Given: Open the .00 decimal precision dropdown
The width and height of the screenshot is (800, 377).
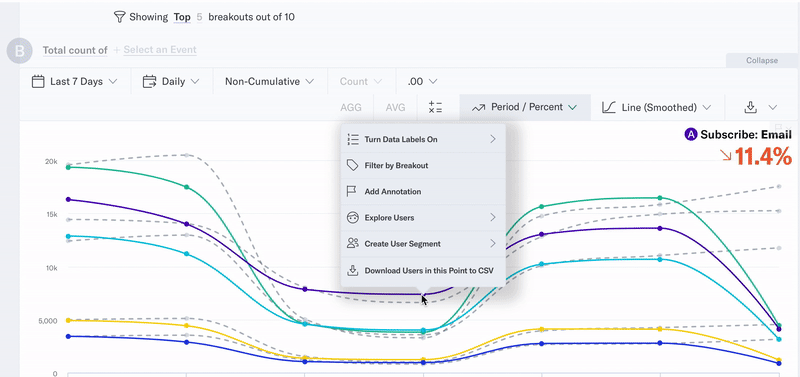Looking at the screenshot, I should (422, 82).
